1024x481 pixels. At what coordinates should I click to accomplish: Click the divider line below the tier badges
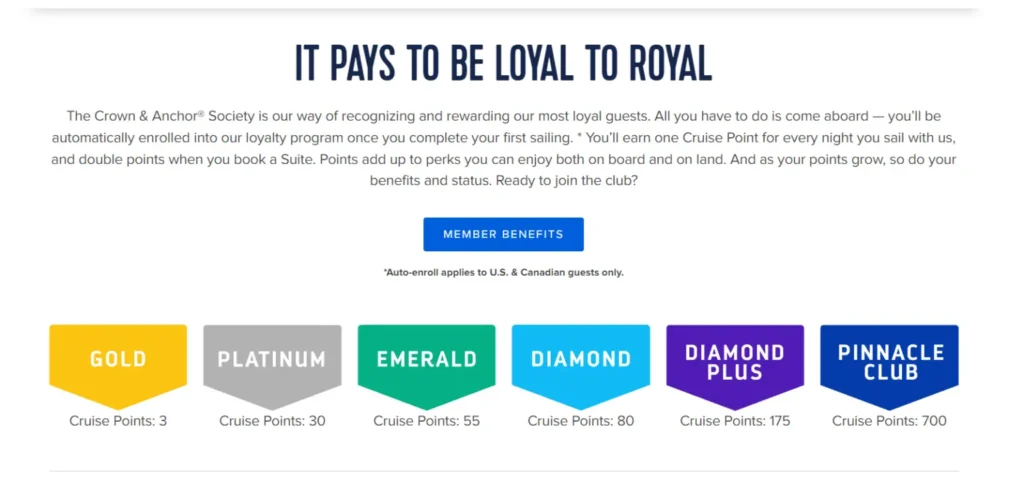click(503, 471)
